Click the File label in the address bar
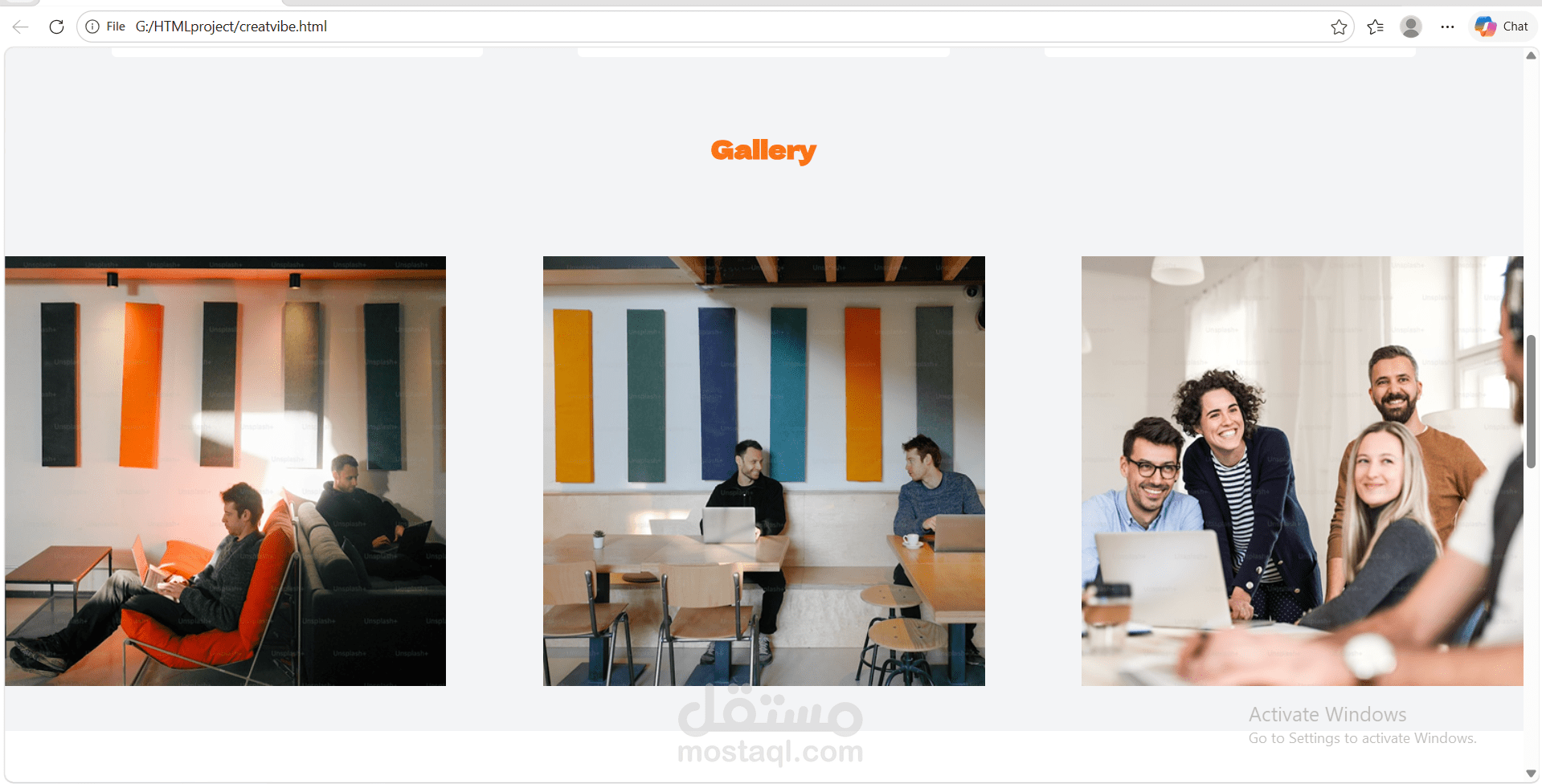Viewport: 1542px width, 784px height. (x=116, y=27)
